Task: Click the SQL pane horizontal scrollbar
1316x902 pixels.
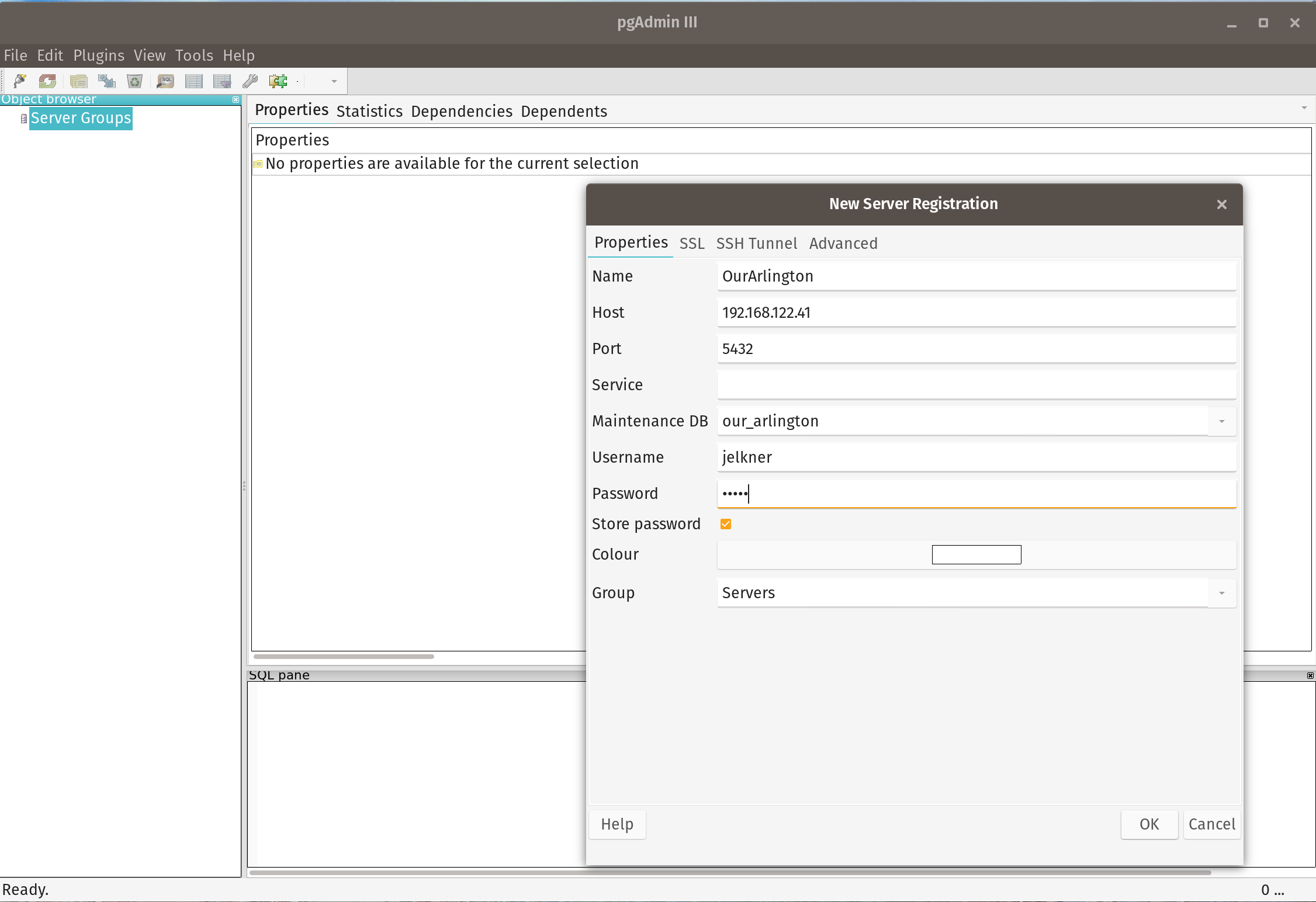Action: [730, 873]
